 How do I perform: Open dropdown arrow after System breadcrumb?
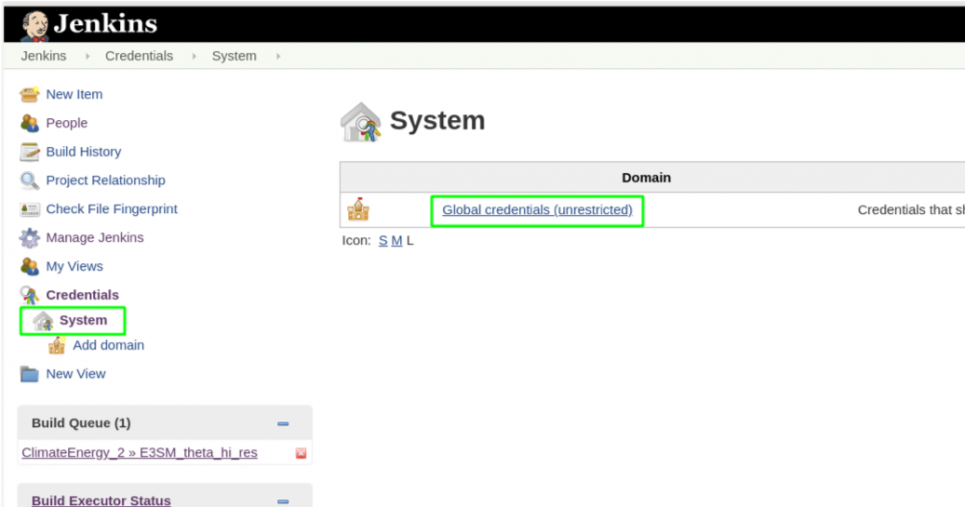(x=277, y=56)
